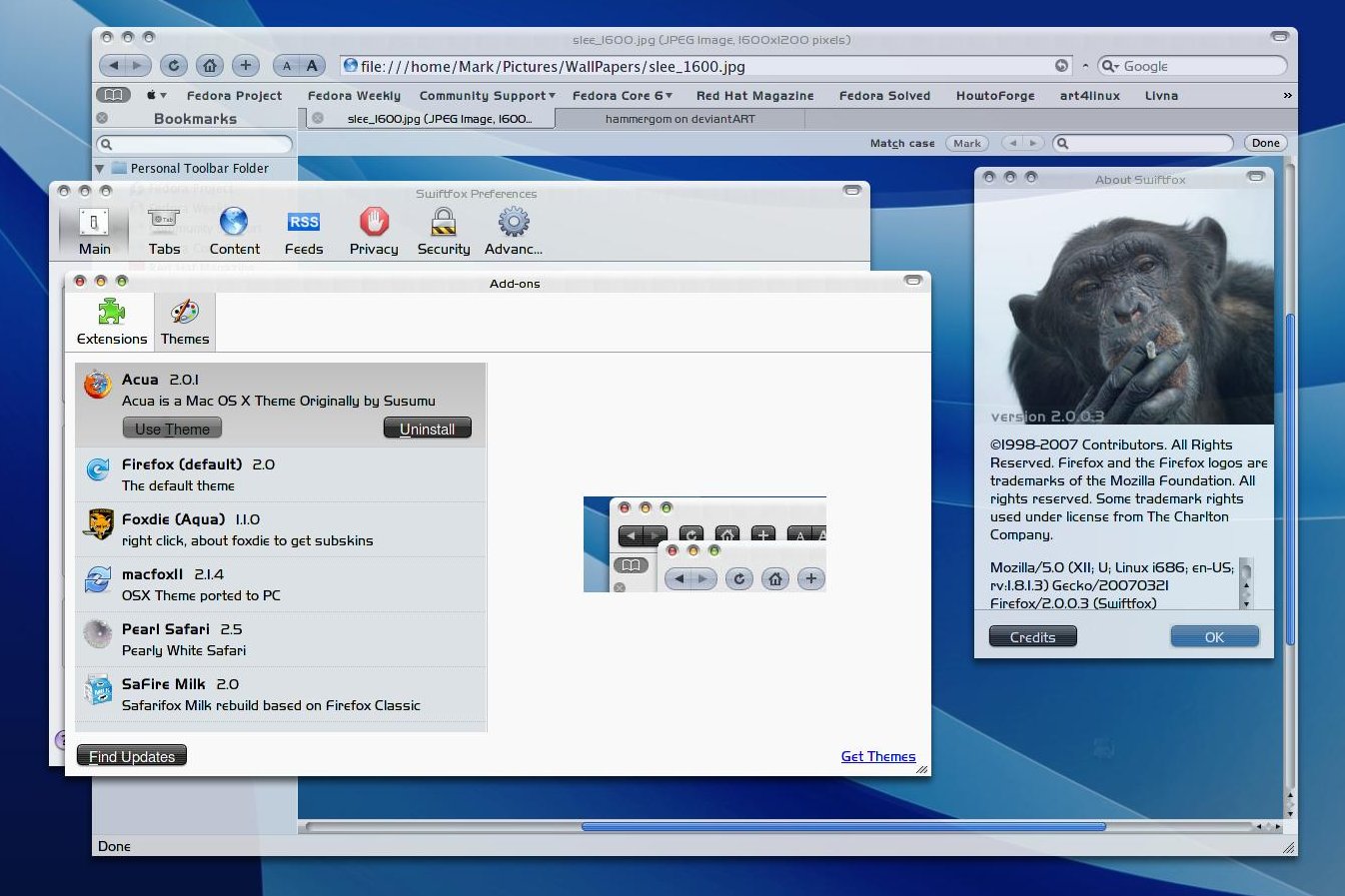This screenshot has width=1345, height=896.
Task: Reload the page with the refresh icon
Action: pos(174,66)
